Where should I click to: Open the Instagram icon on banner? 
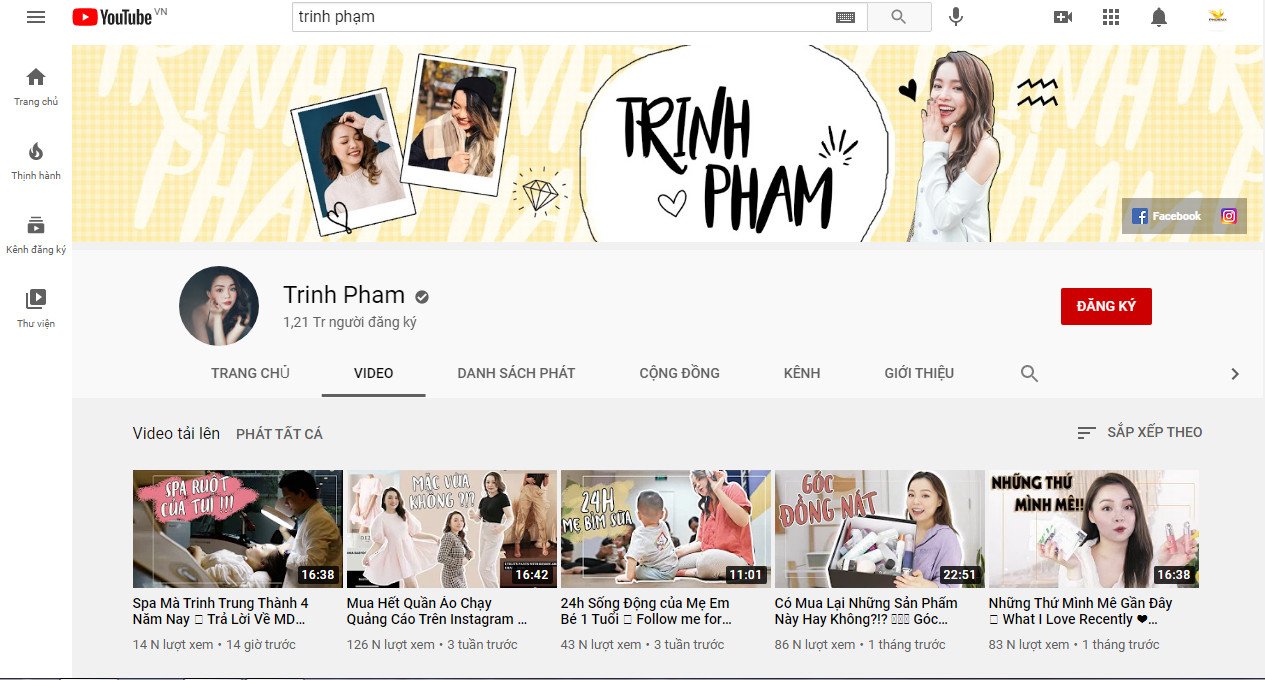[x=1229, y=216]
